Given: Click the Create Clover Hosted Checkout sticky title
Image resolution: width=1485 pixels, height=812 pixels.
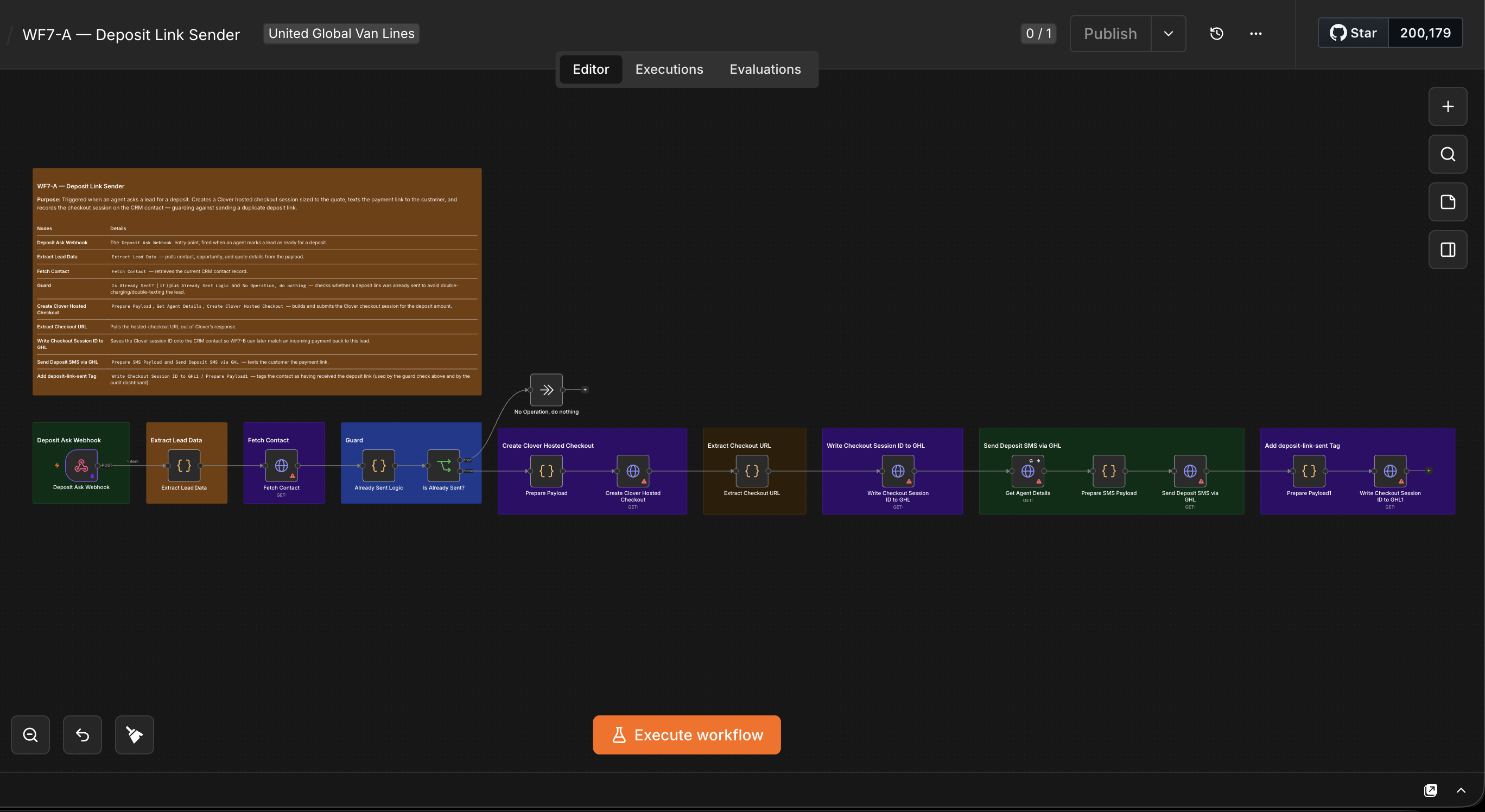Looking at the screenshot, I should coord(548,446).
